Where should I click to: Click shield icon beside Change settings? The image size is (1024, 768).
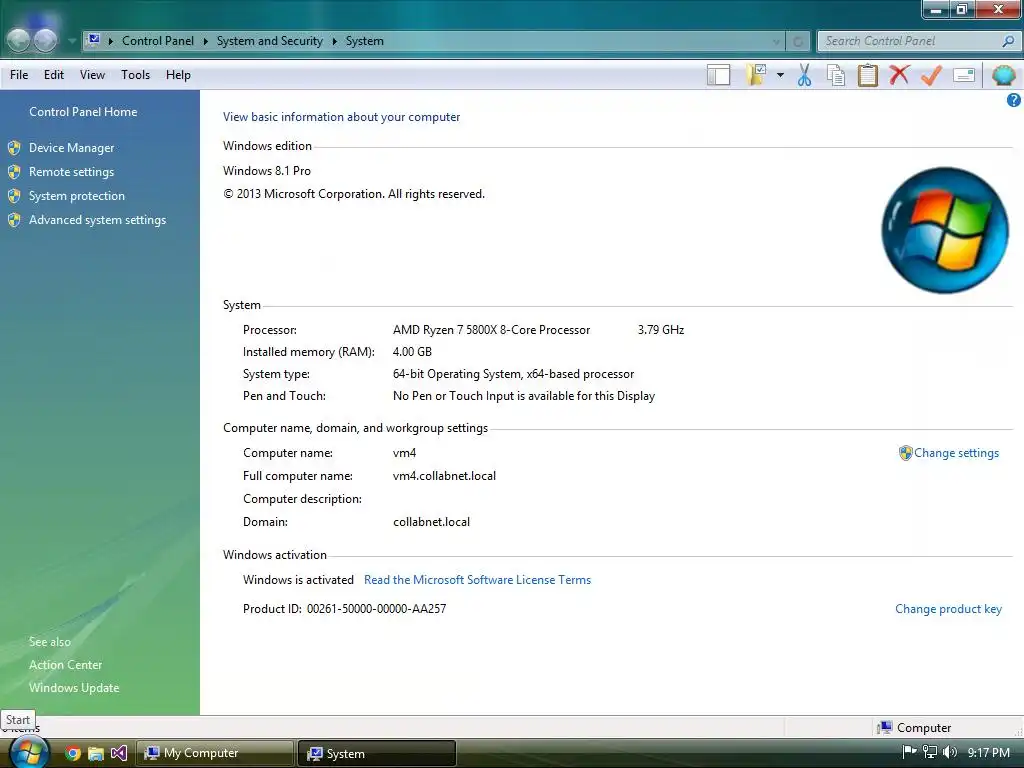click(x=905, y=453)
